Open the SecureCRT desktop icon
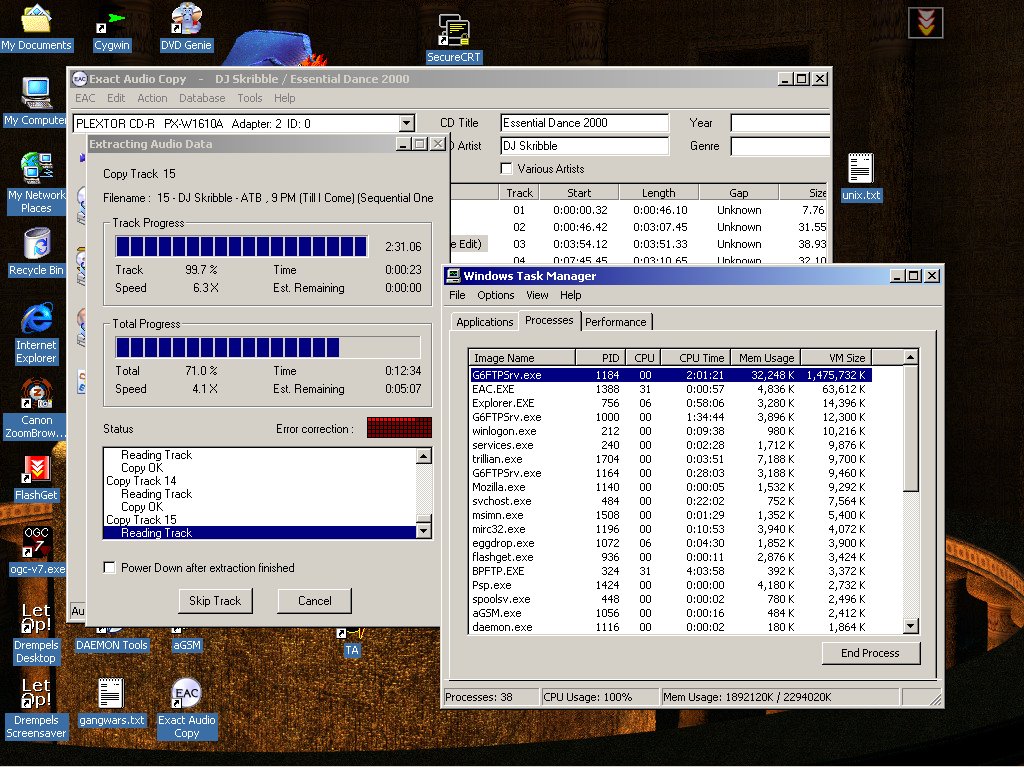The image size is (1024, 768). [x=454, y=32]
